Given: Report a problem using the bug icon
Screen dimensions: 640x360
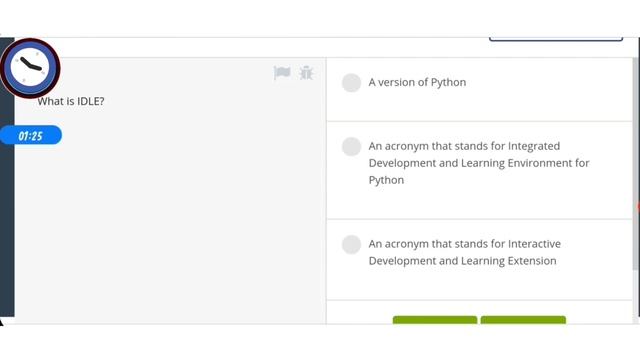Looking at the screenshot, I should (x=306, y=73).
